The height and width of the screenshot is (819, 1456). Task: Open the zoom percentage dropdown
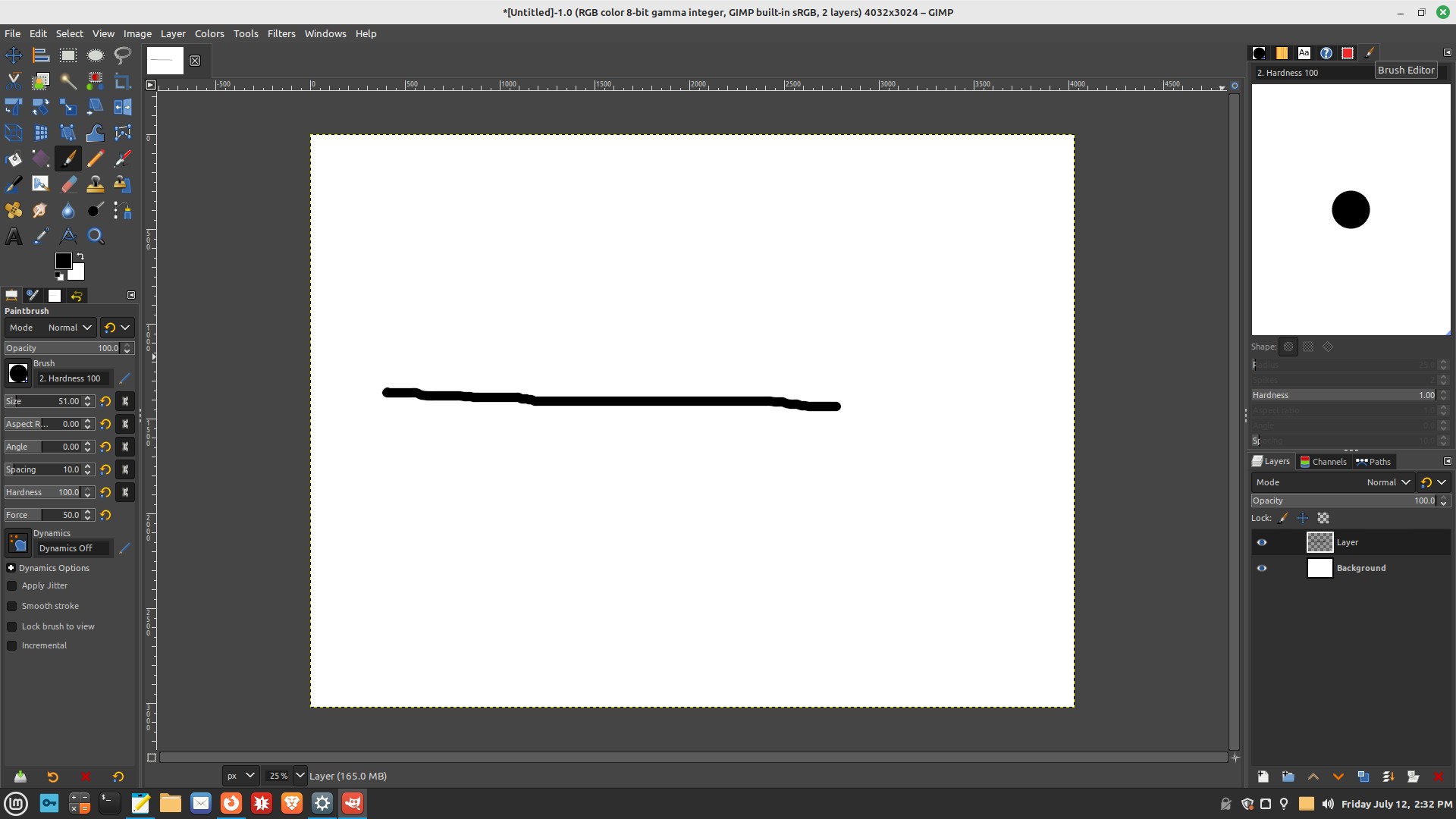pyautogui.click(x=300, y=776)
